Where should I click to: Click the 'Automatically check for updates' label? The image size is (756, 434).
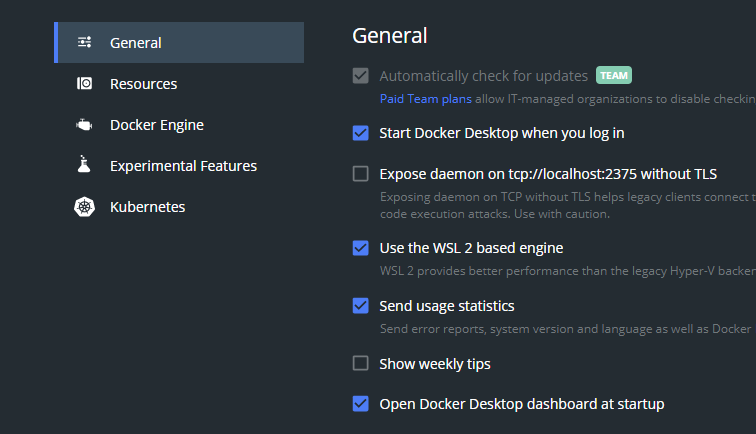coord(484,76)
